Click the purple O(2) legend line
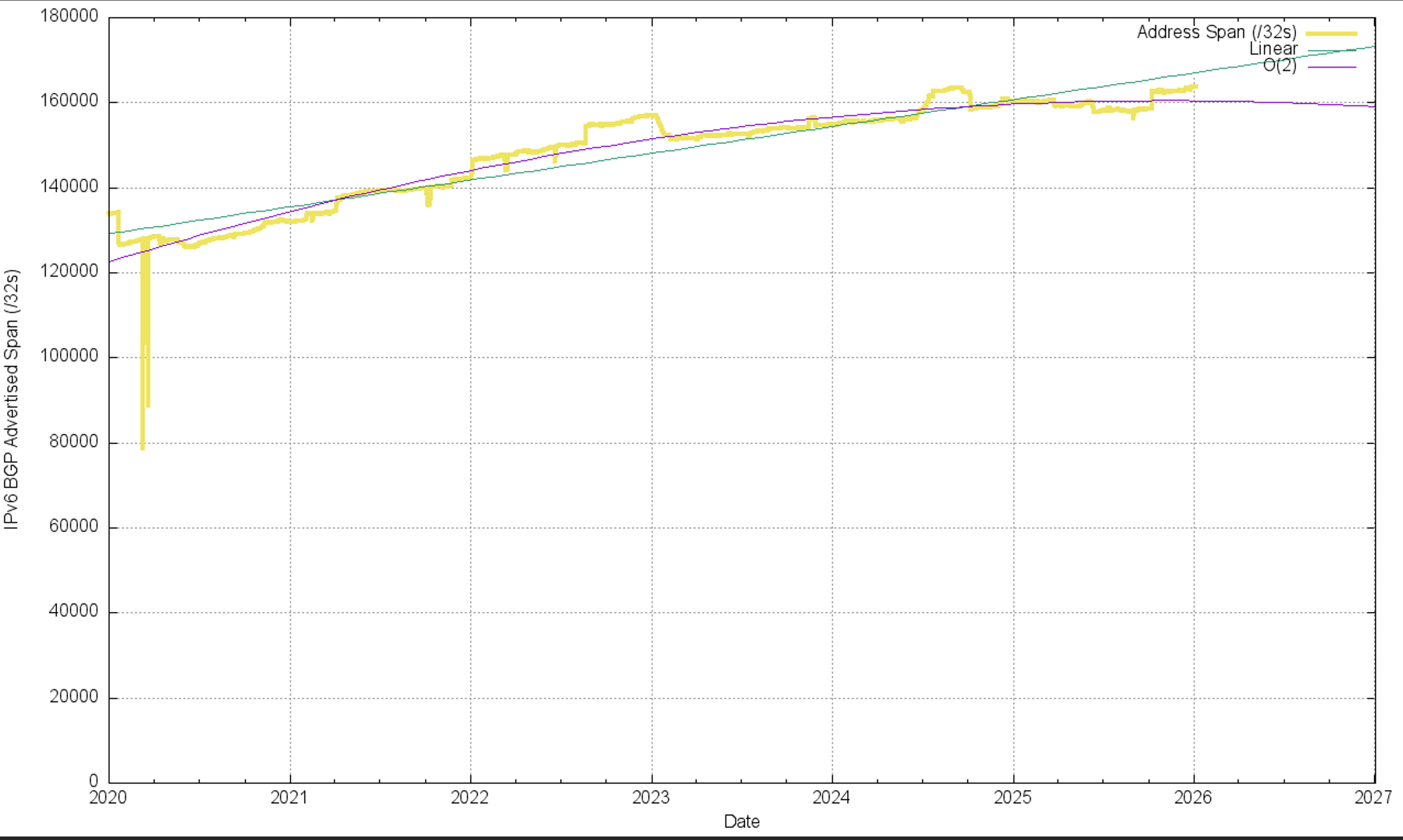The width and height of the screenshot is (1403, 840). (x=1331, y=67)
